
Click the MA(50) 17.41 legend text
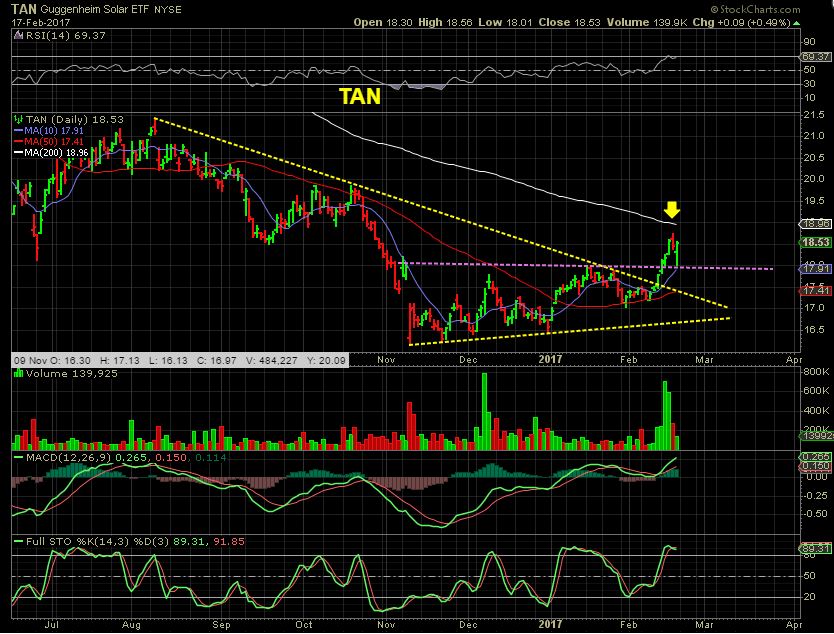54,142
